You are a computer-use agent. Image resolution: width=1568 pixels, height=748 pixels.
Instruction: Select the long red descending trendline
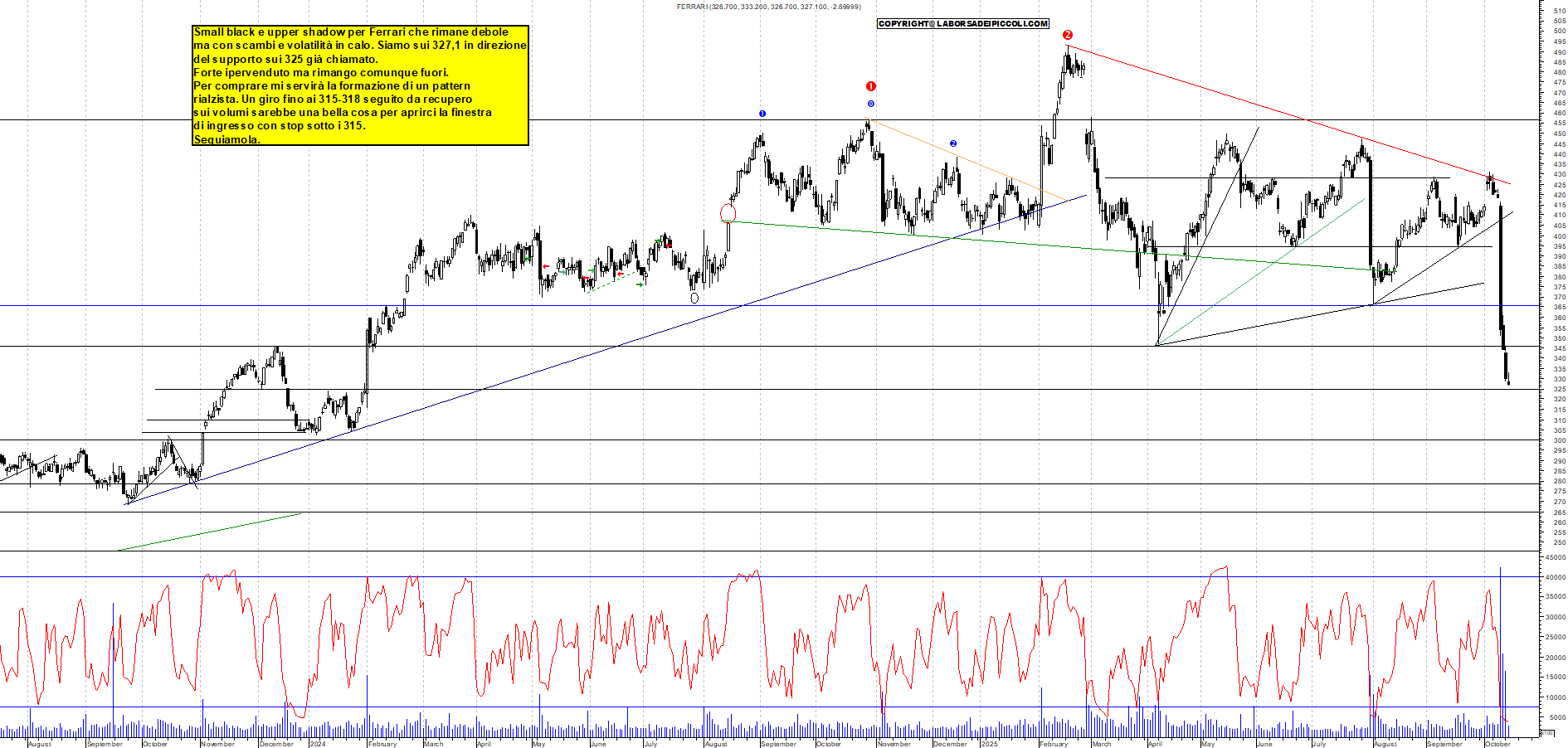tap(1286, 113)
